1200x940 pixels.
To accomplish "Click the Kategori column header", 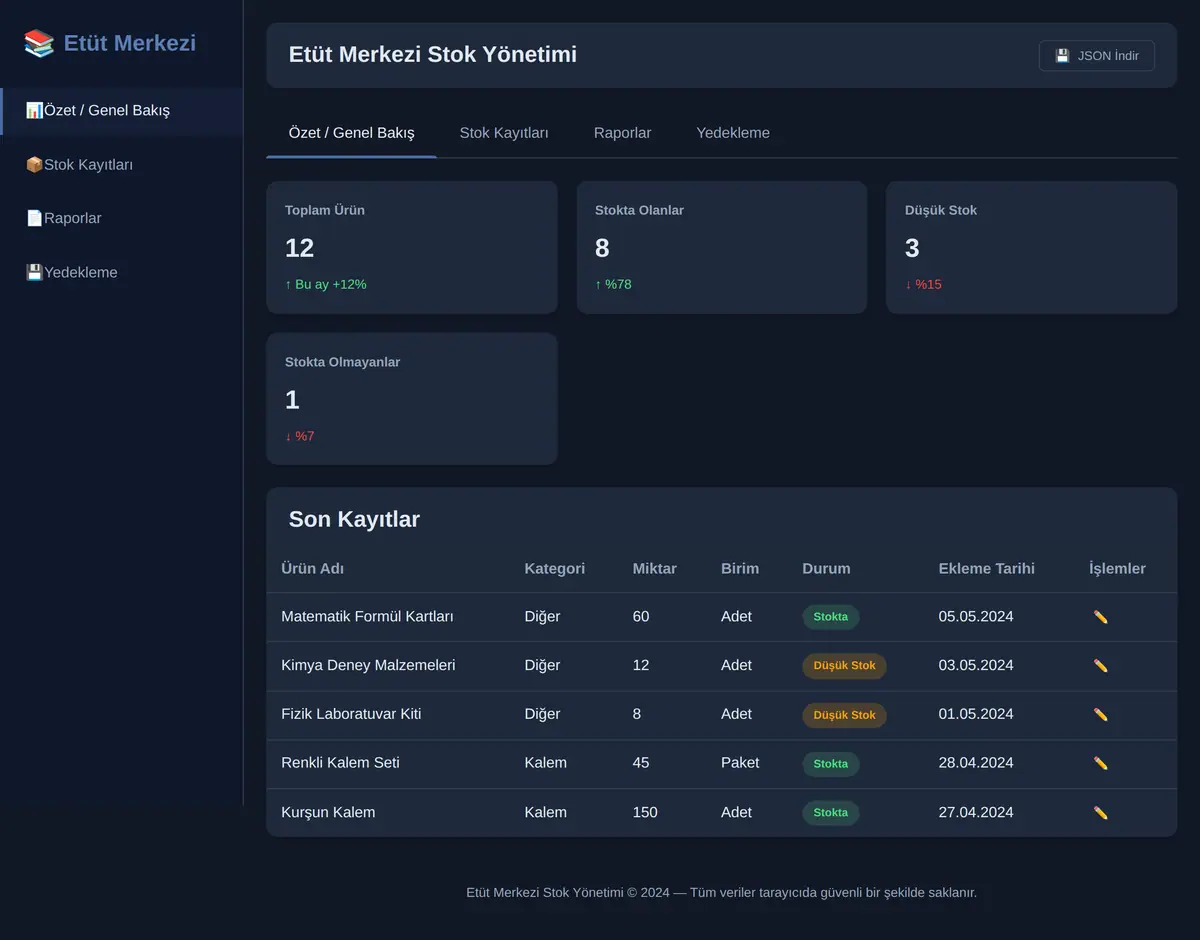I will (x=555, y=568).
